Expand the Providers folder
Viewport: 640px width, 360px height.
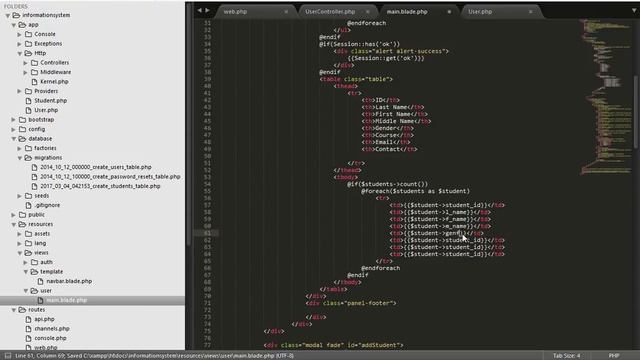tap(20, 91)
